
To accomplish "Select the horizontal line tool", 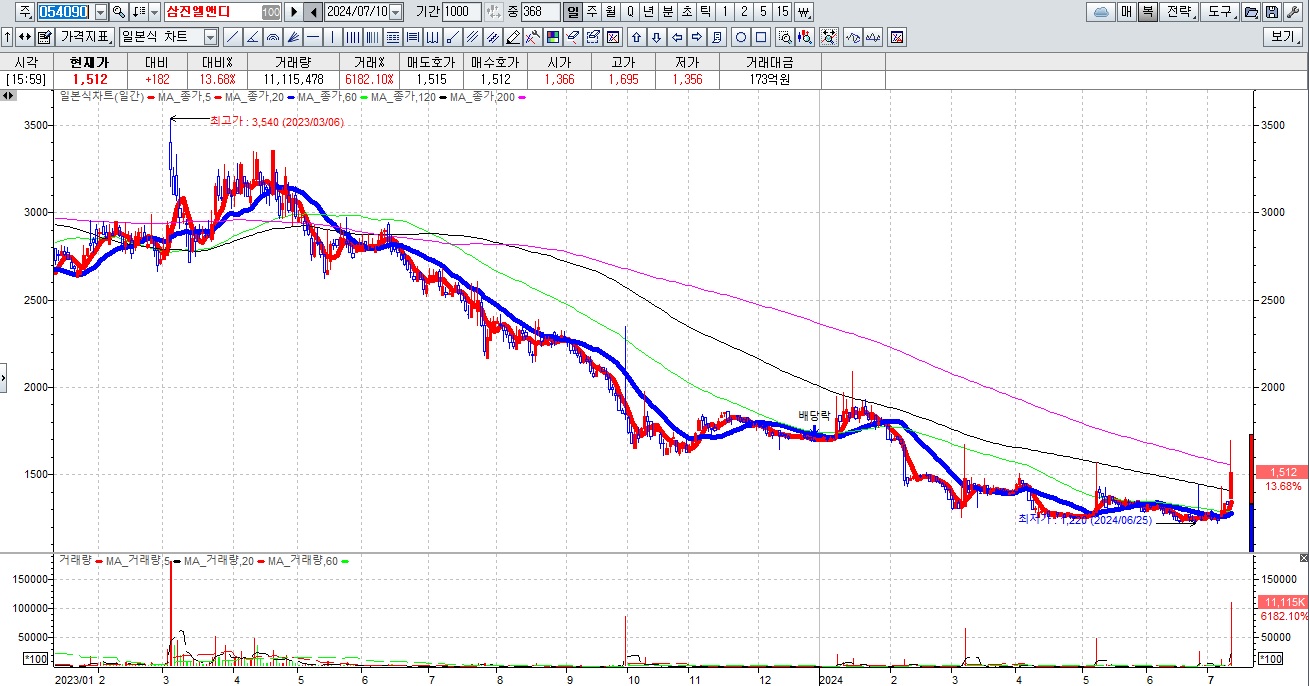I will click(313, 37).
